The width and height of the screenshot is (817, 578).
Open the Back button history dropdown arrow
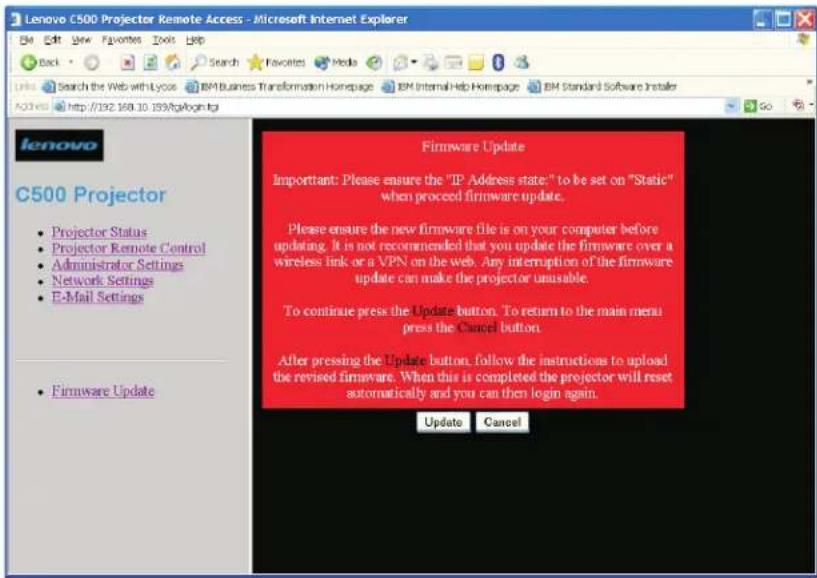tap(71, 63)
